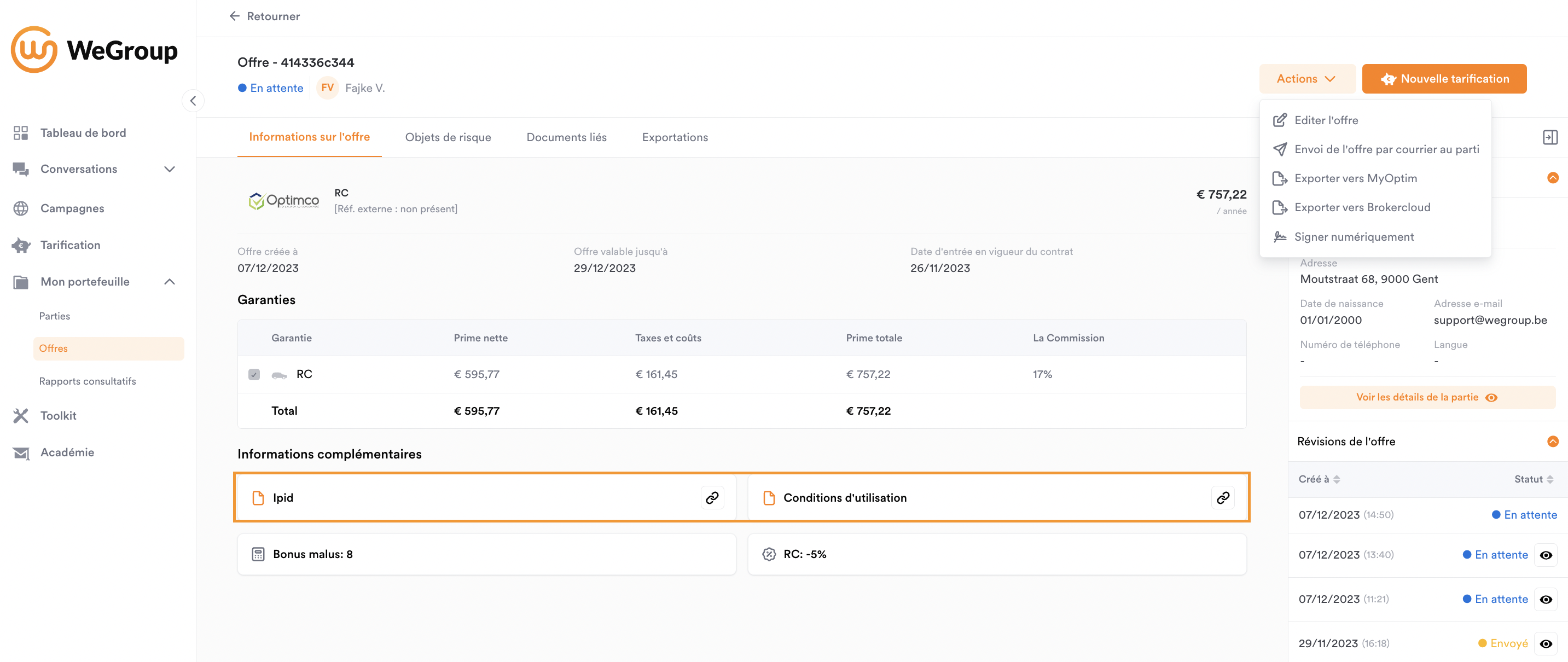Switch to Informations sur l'offre tab
Screen dimensions: 1568x662
309,137
